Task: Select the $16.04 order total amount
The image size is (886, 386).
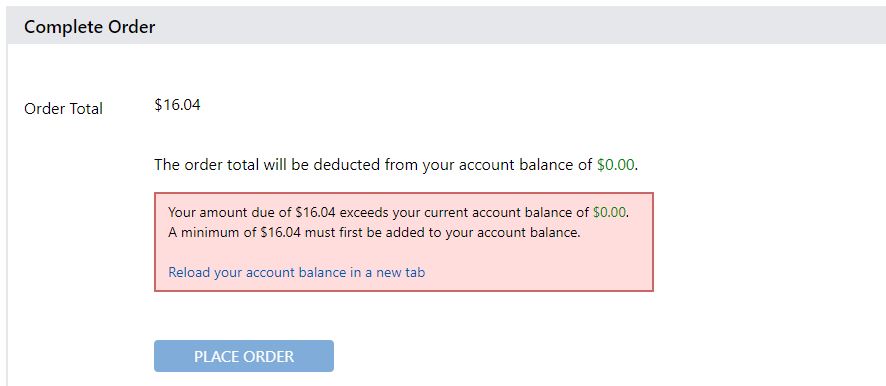Action: coord(177,105)
